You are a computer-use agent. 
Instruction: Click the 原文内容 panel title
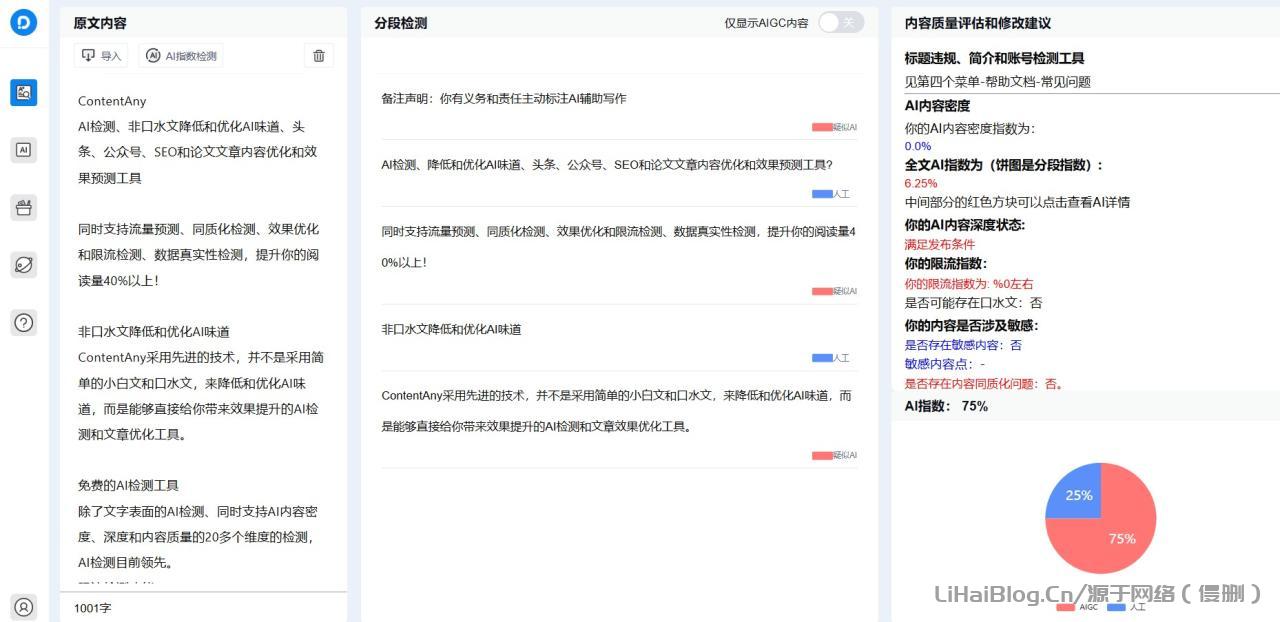tap(100, 23)
